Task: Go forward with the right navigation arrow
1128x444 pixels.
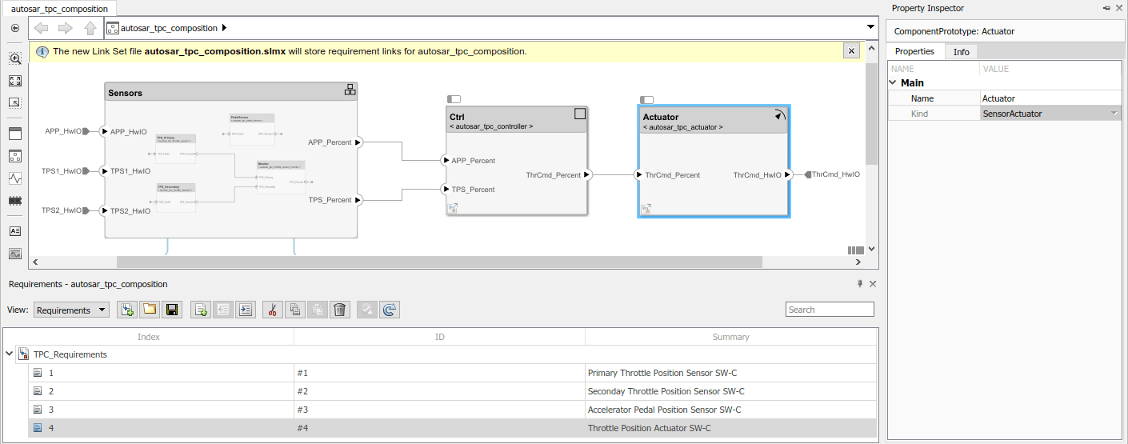Action: point(65,28)
